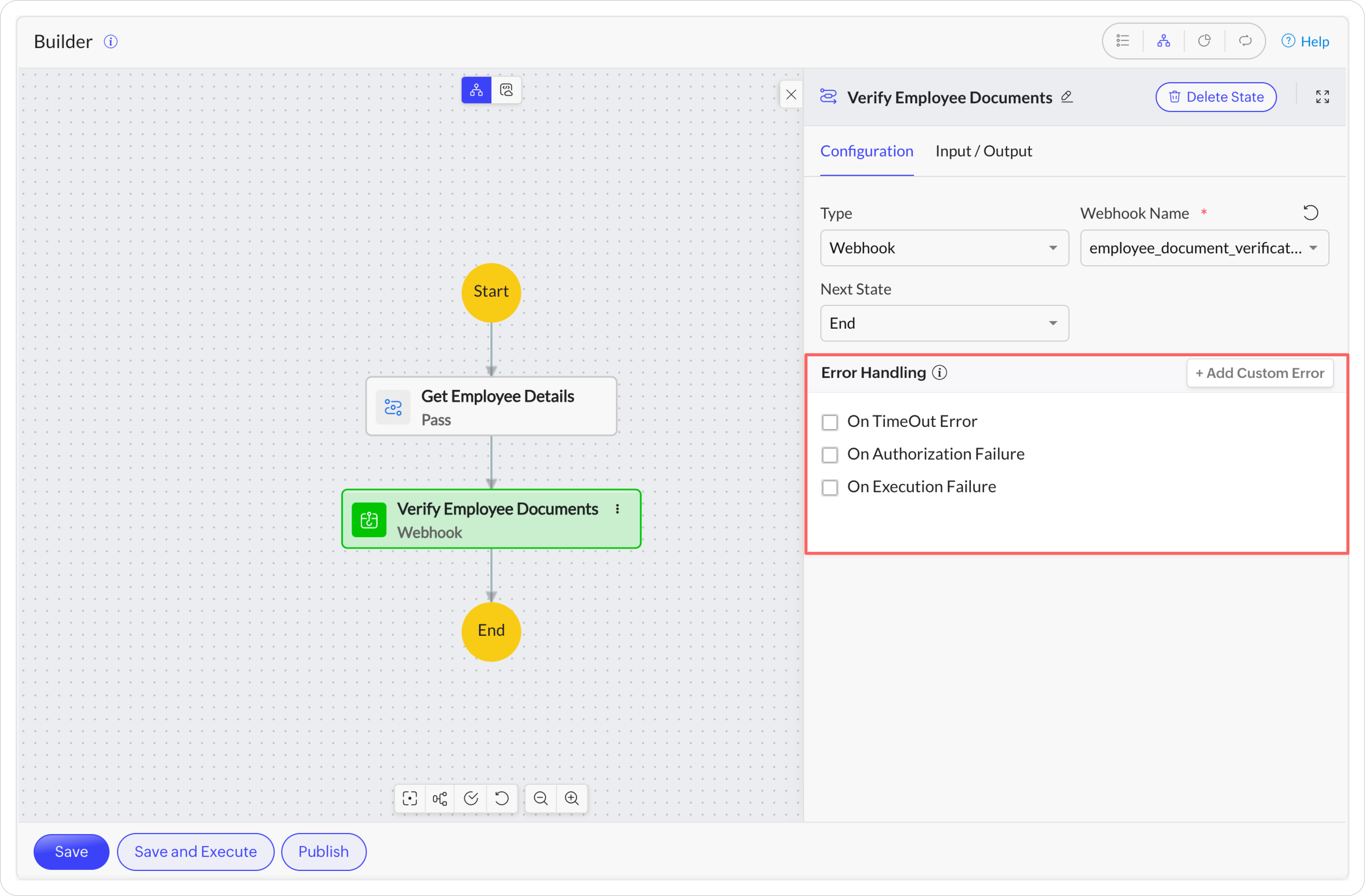Click the zoom in canvas icon

click(x=572, y=798)
